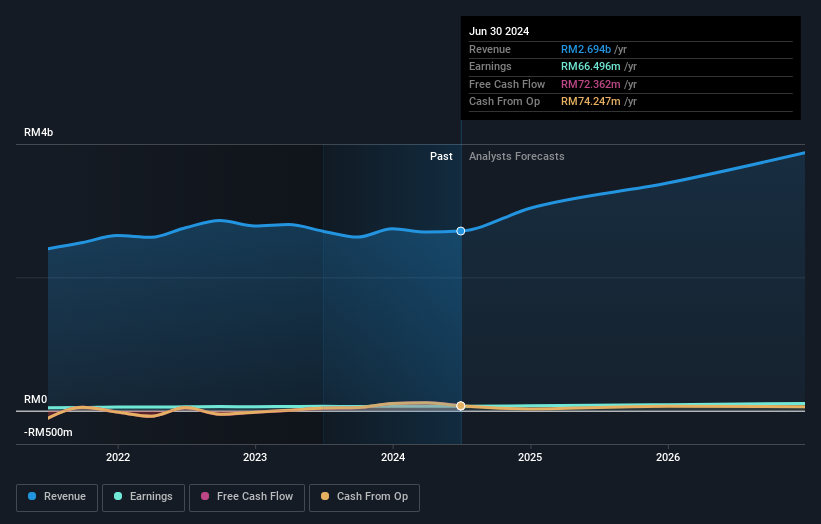
Task: Click the 2023 x-axis label
Action: click(x=255, y=458)
